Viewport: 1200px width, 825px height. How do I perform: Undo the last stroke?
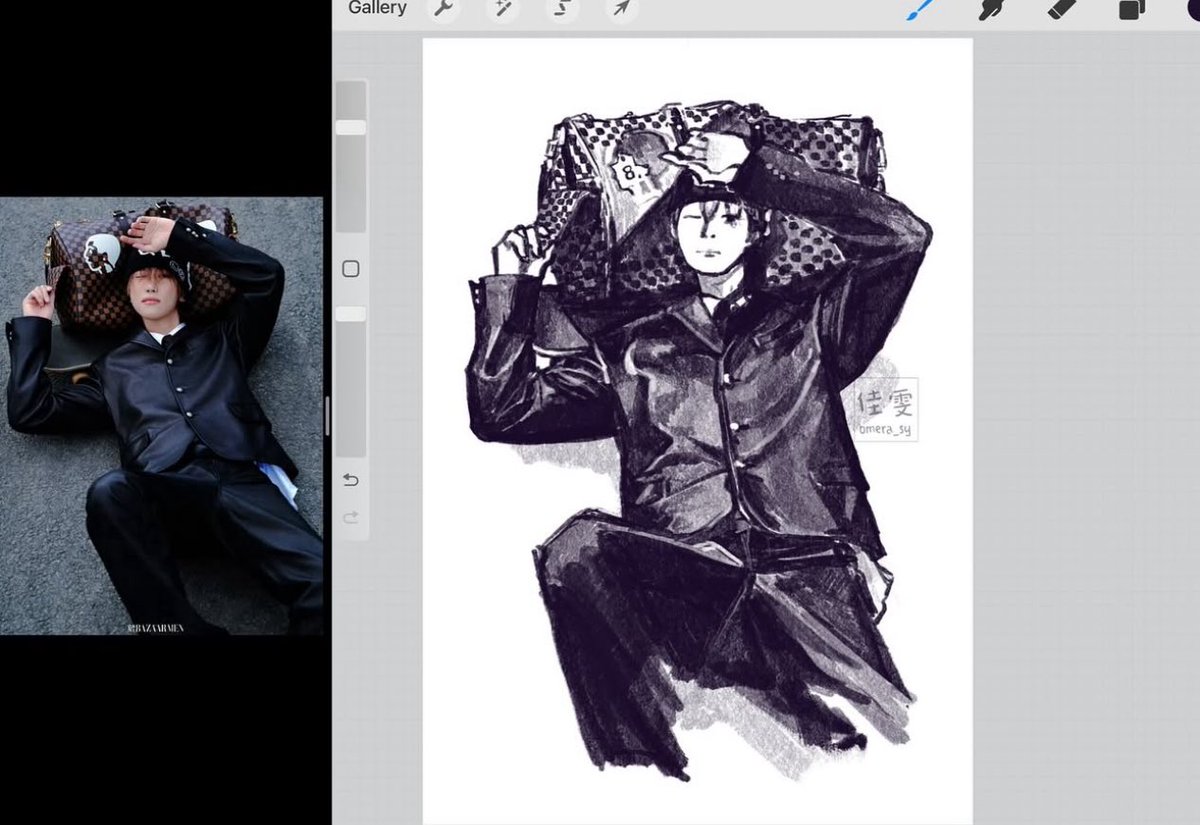pyautogui.click(x=350, y=480)
